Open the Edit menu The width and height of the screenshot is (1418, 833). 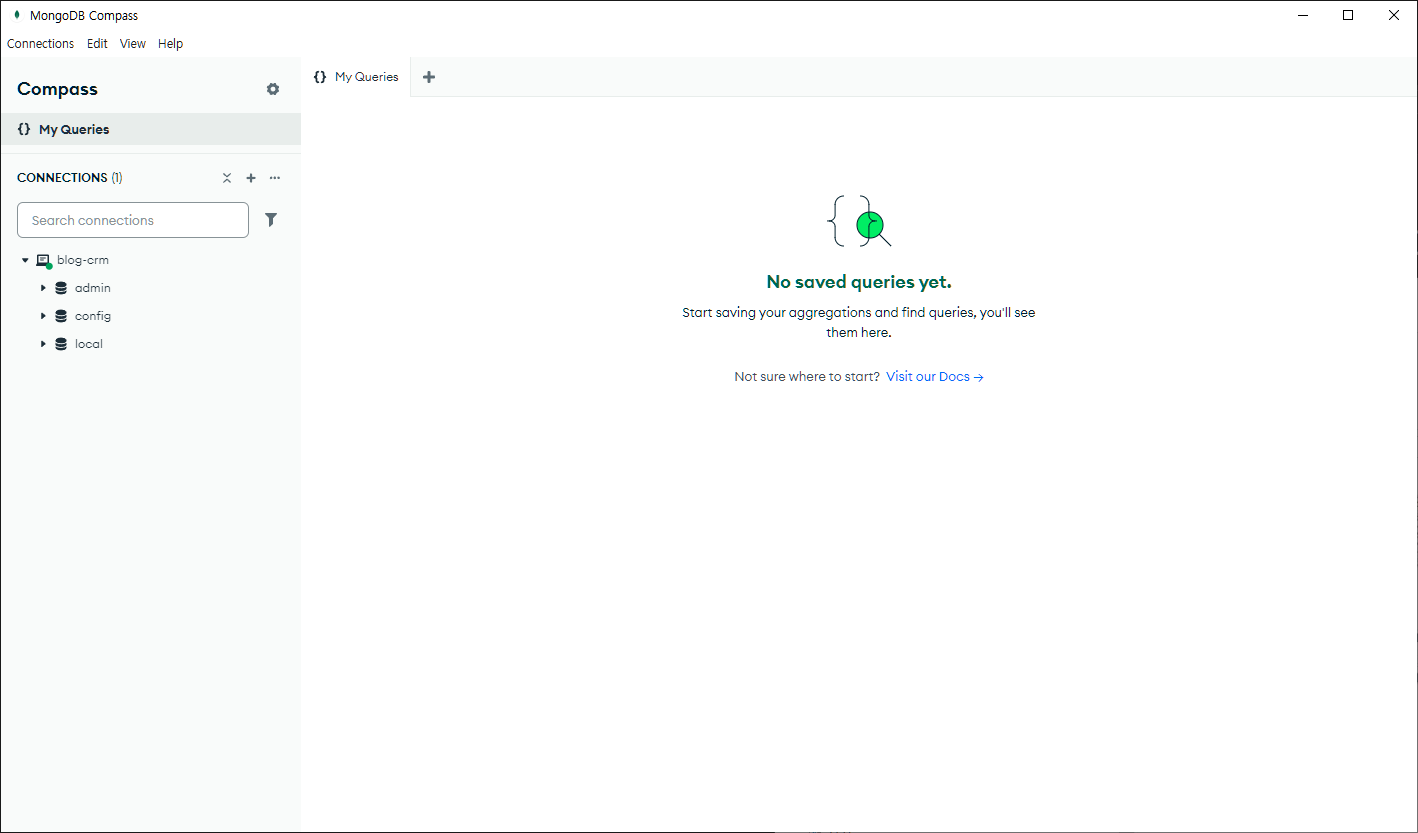point(97,44)
